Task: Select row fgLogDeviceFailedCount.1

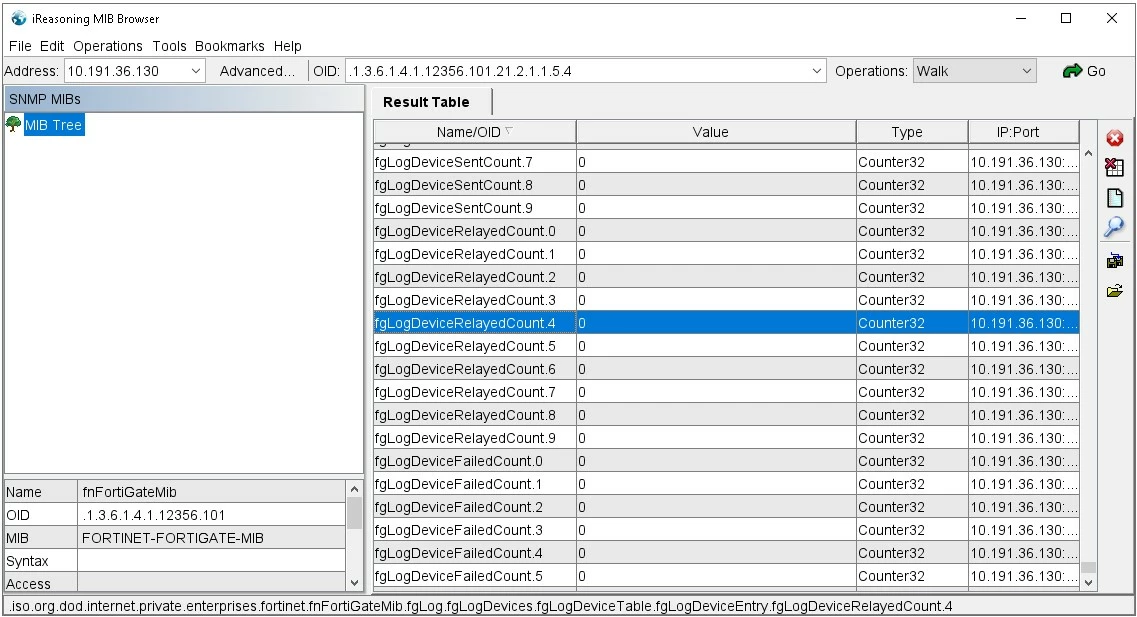Action: (x=726, y=484)
